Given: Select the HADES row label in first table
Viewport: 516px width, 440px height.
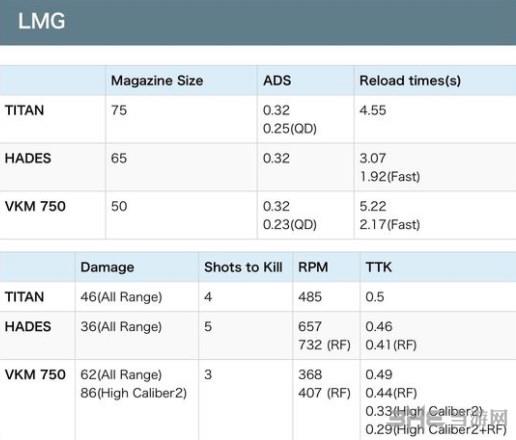Looking at the screenshot, I should pos(28,158).
